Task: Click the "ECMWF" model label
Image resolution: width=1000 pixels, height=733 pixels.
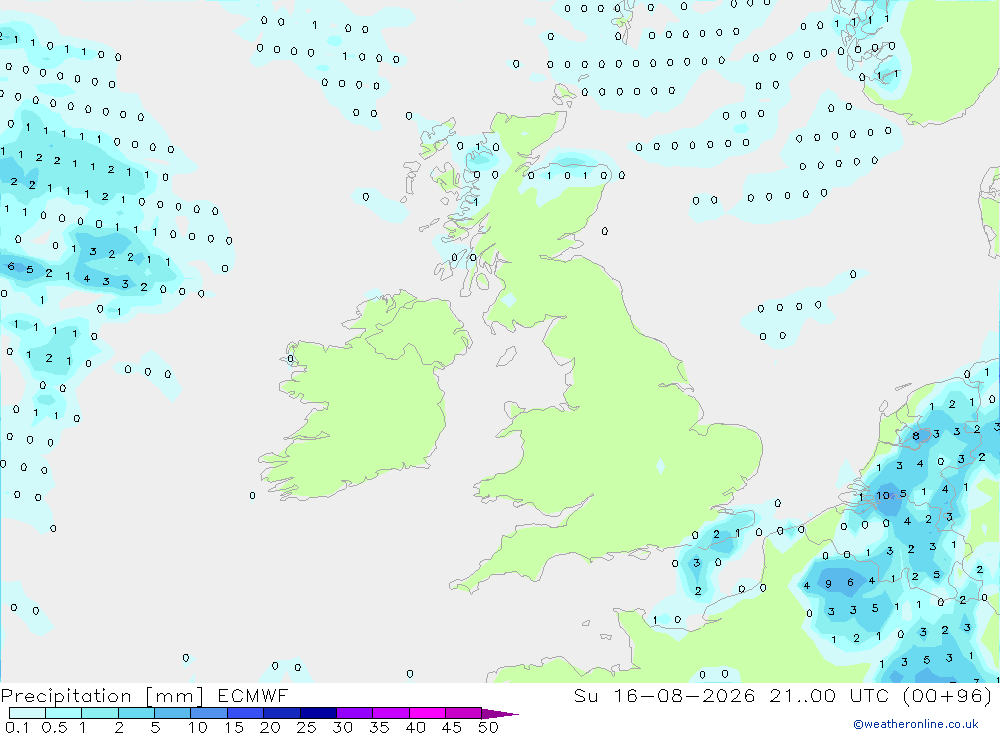Action: (253, 696)
